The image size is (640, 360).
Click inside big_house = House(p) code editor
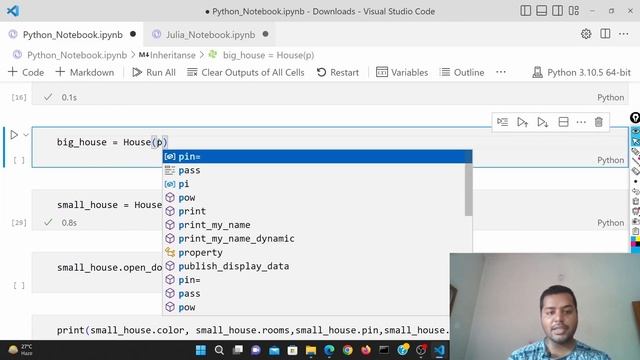click(x=112, y=142)
